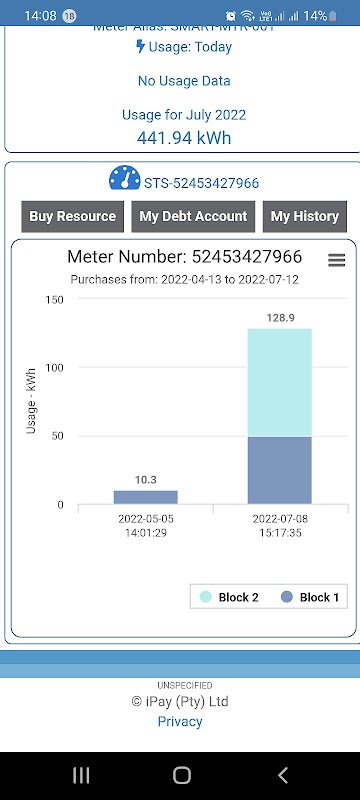Tap the Android back button
The image size is (360, 800).
pos(283,775)
